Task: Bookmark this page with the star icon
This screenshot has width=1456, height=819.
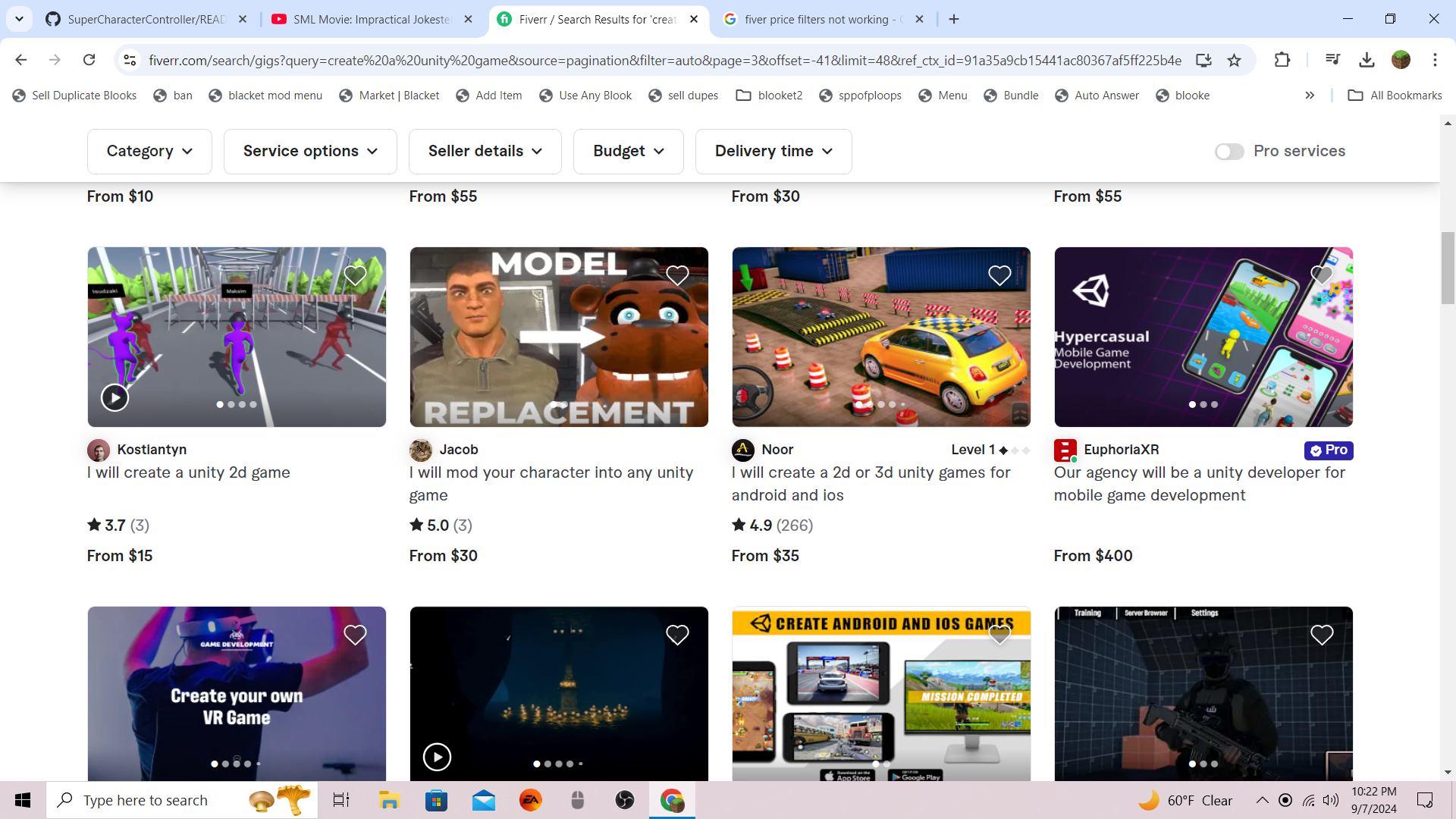Action: pyautogui.click(x=1234, y=61)
